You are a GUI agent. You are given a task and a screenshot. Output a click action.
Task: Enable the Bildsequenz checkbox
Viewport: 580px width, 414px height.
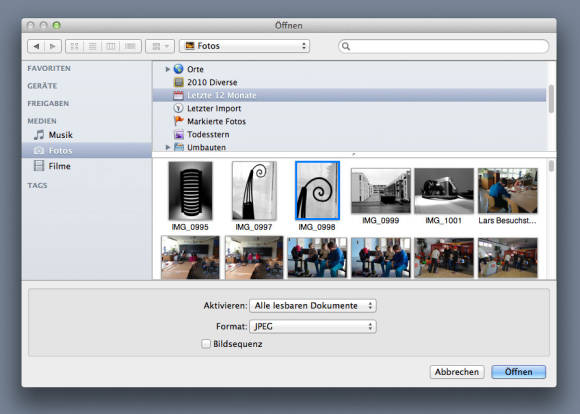click(206, 344)
